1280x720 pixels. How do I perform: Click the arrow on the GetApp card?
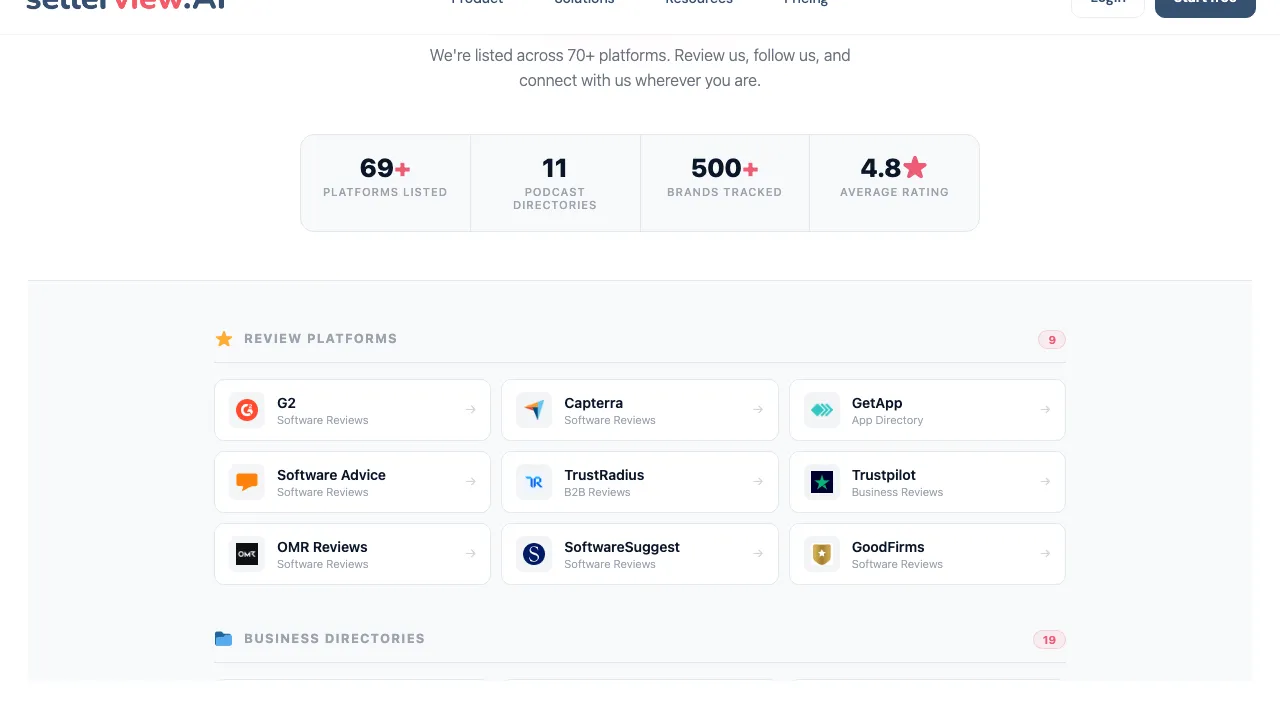[x=1045, y=410]
